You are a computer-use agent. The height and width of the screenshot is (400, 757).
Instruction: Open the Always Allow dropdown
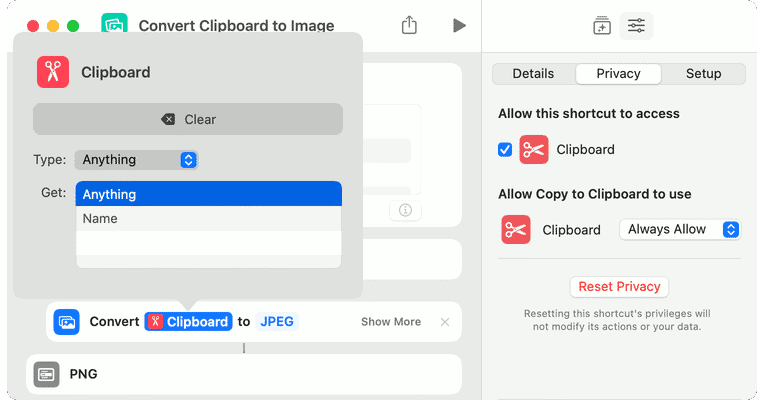[680, 230]
